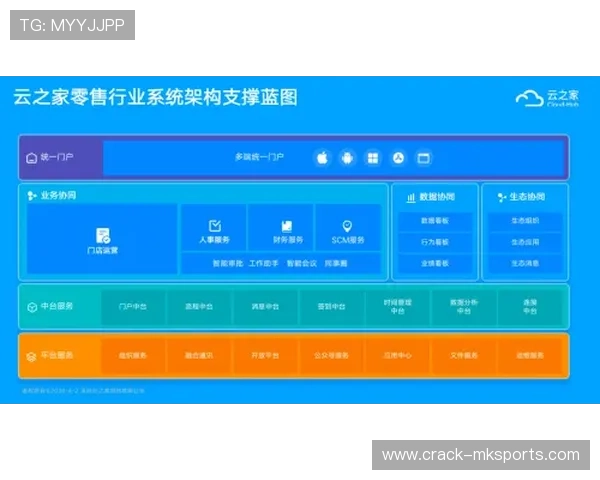Click the 业务协同 node icon
The width and height of the screenshot is (600, 480).
(x=32, y=196)
